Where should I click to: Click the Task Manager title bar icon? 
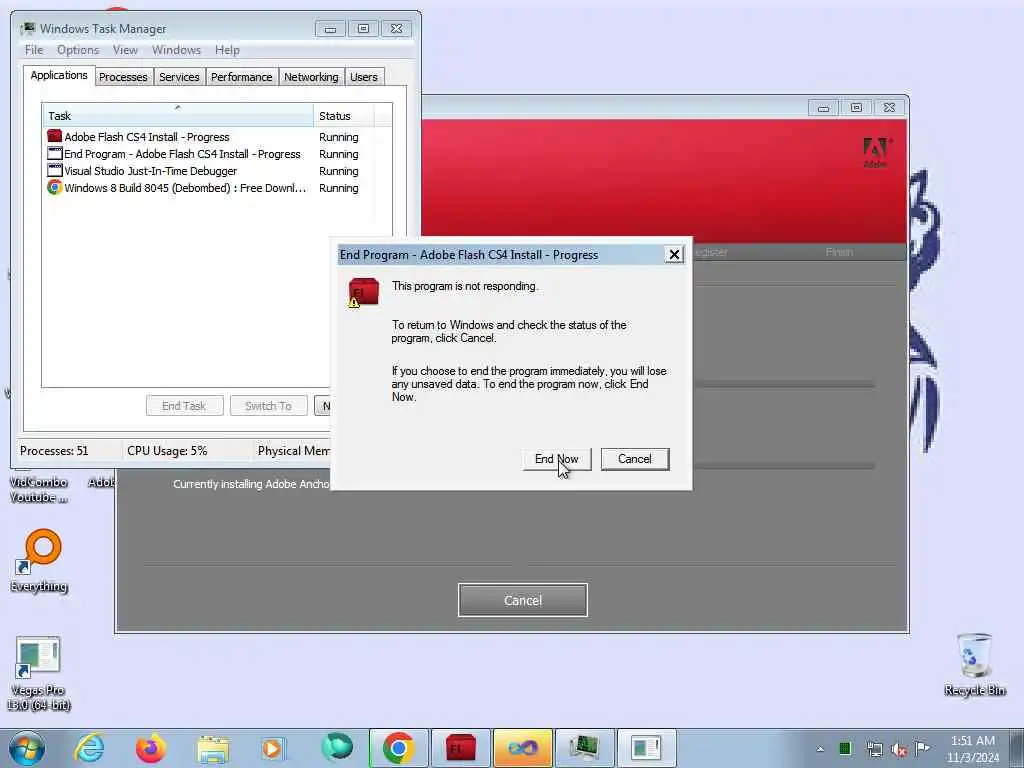pyautogui.click(x=28, y=29)
